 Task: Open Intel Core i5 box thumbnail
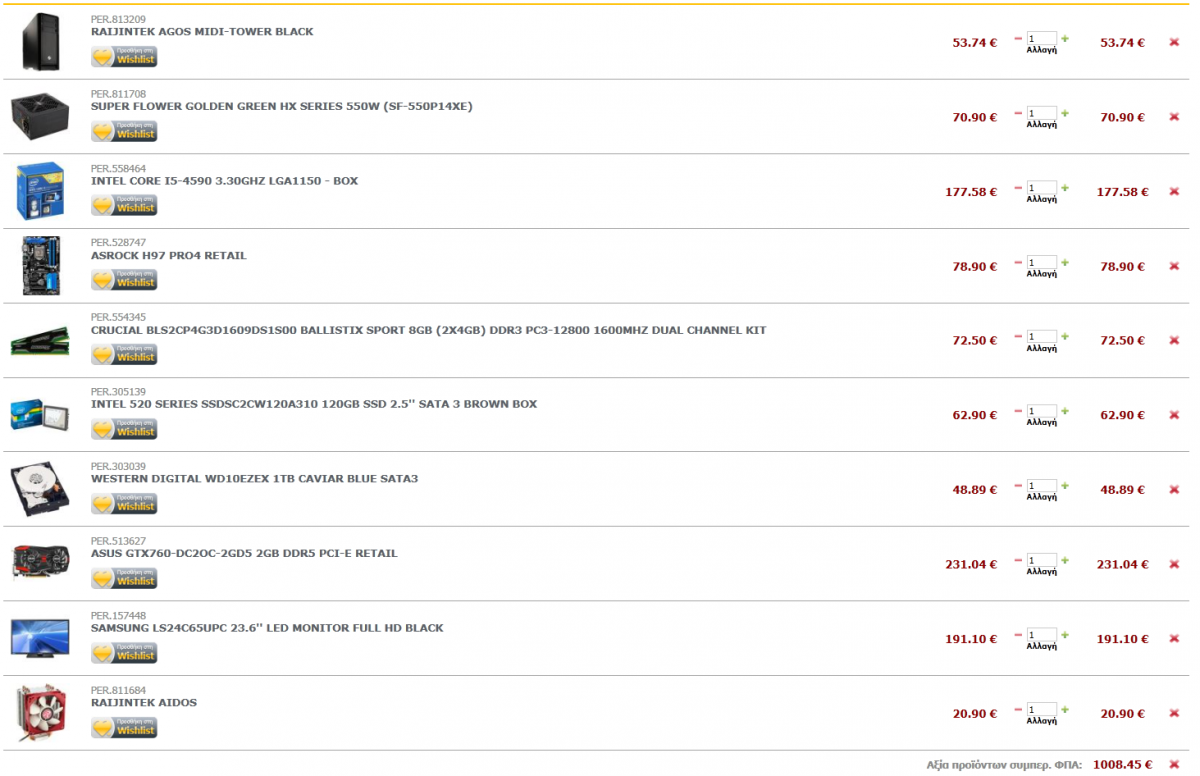tap(40, 191)
